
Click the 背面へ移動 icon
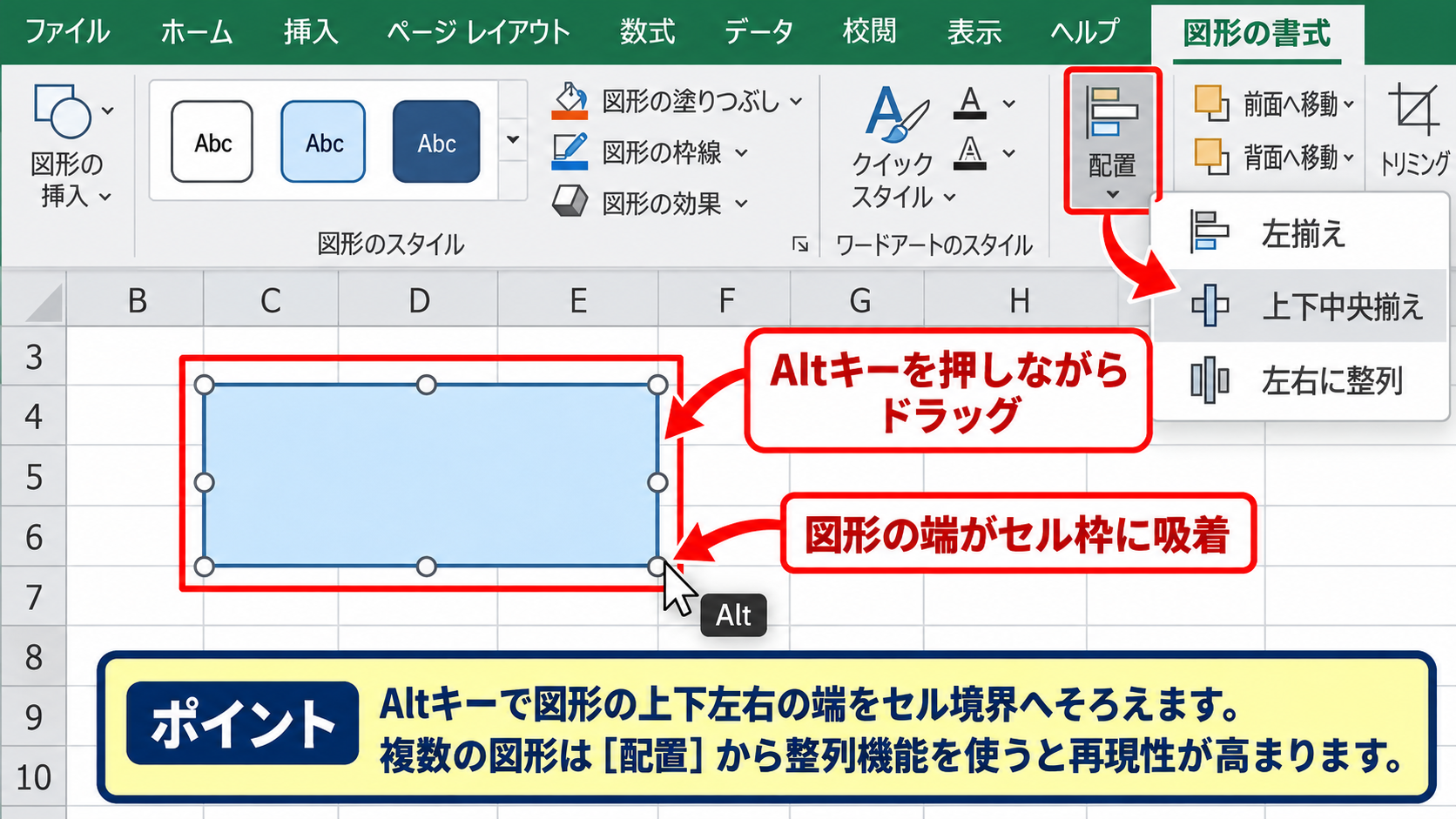[1210, 157]
